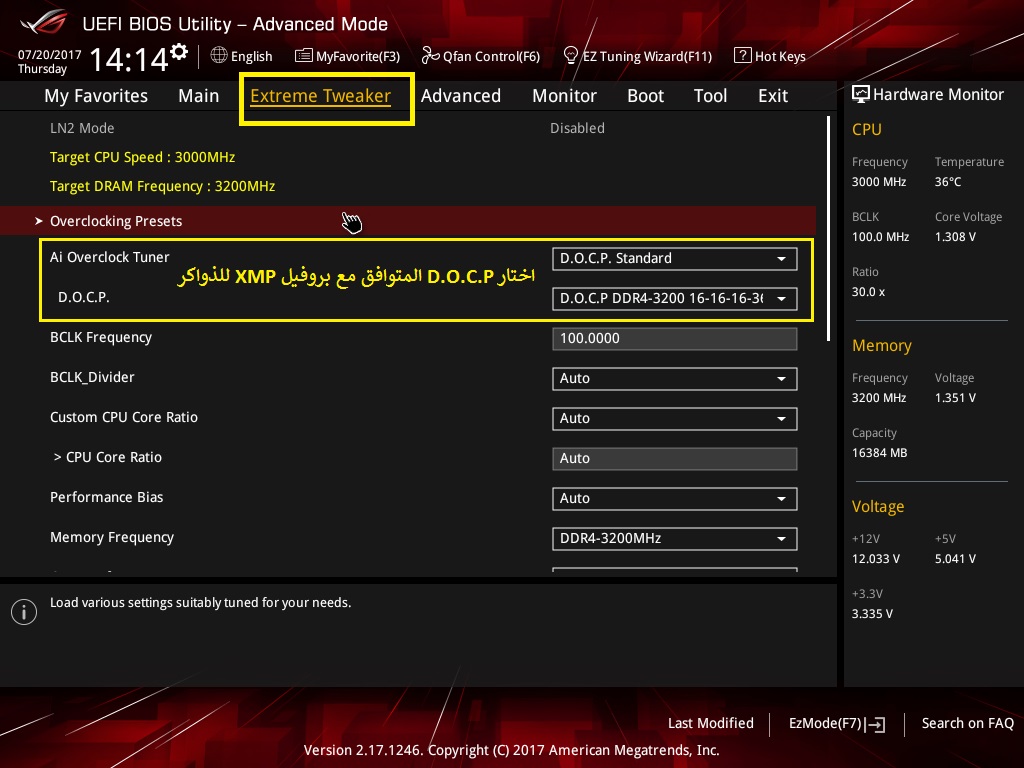The width and height of the screenshot is (1024, 768).
Task: Open the D.O.C.P. profile dropdown
Action: pos(675,298)
